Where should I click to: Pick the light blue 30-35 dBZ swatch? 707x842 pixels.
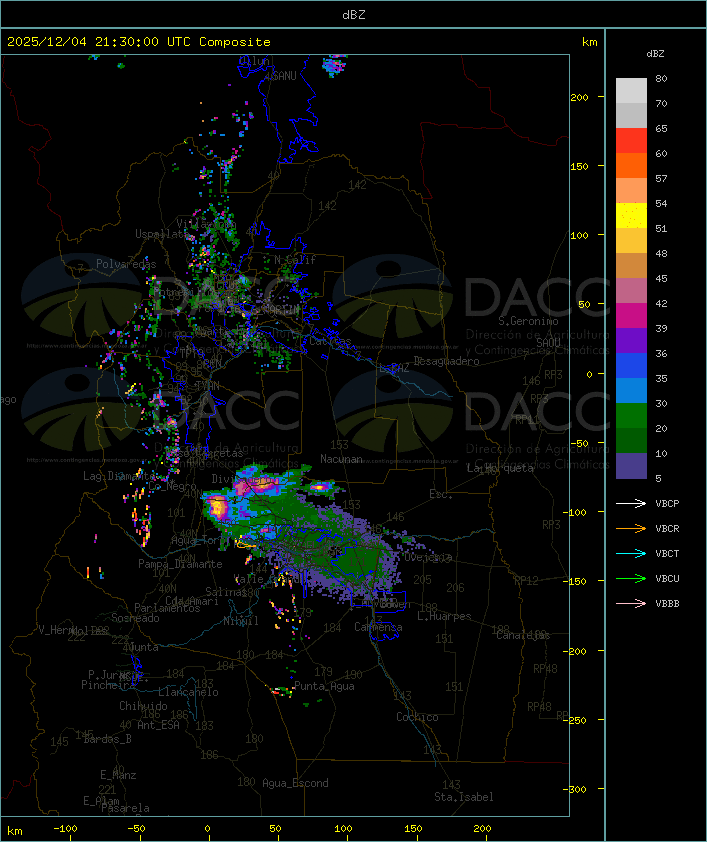pos(631,390)
